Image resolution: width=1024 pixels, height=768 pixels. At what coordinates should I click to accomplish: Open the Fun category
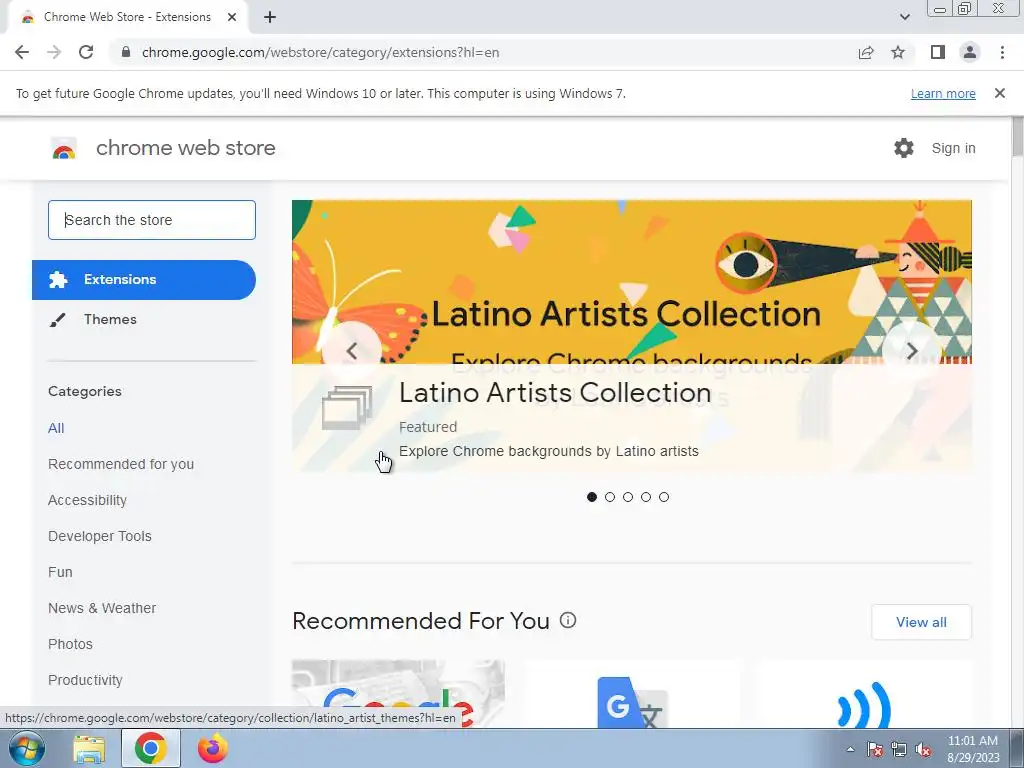60,572
